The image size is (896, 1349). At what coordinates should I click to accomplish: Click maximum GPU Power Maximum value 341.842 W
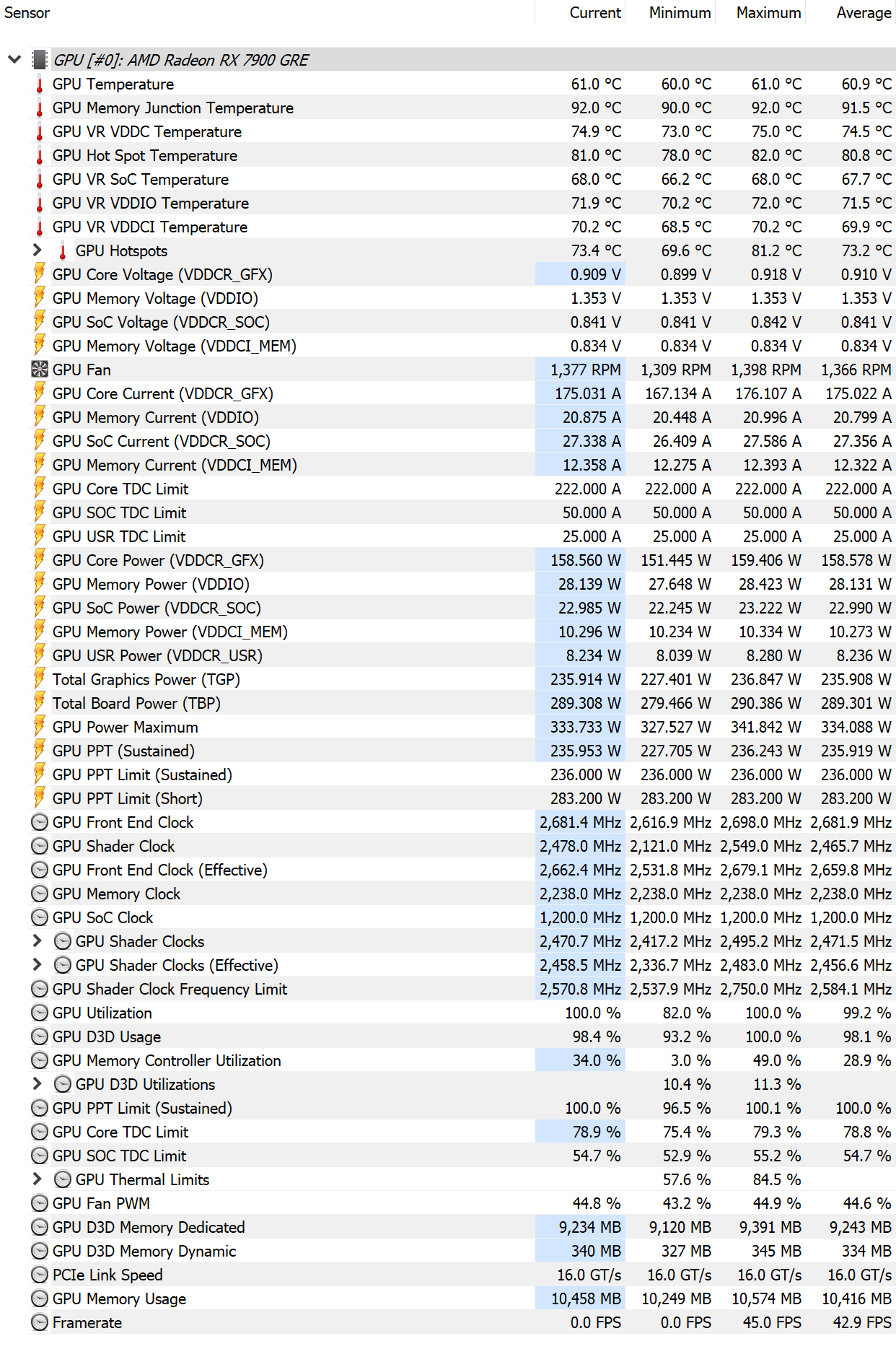[x=765, y=727]
